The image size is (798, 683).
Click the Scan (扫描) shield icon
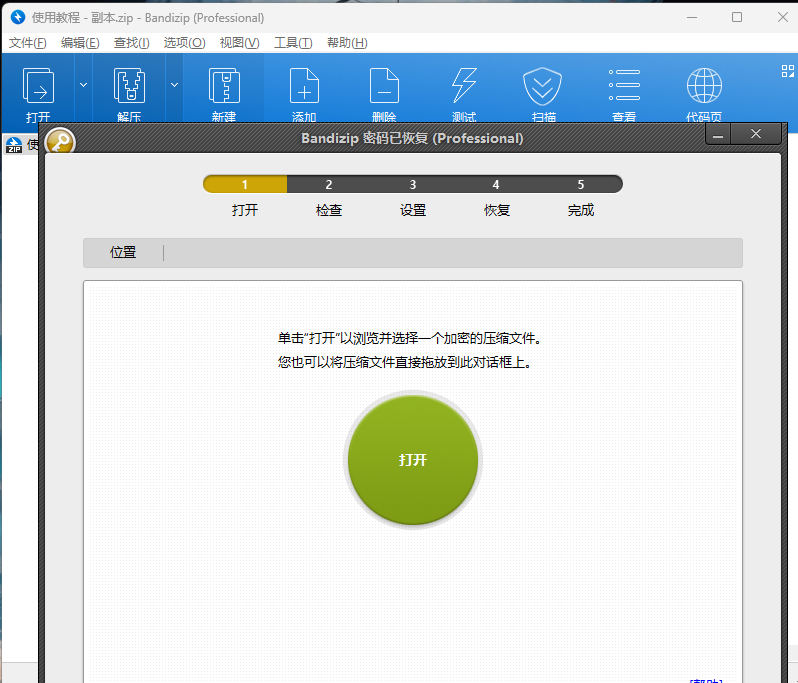(x=543, y=86)
